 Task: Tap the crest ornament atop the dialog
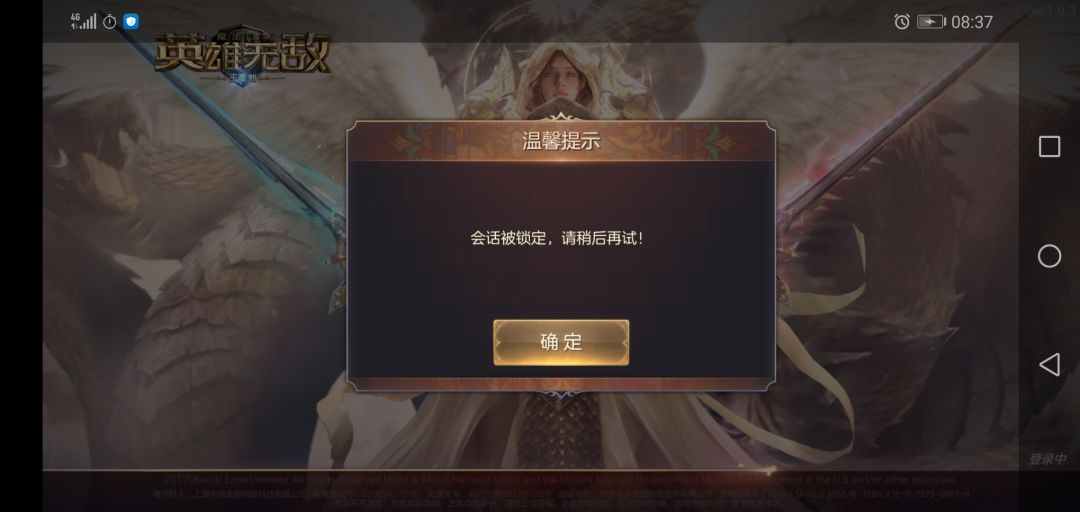coord(561,117)
